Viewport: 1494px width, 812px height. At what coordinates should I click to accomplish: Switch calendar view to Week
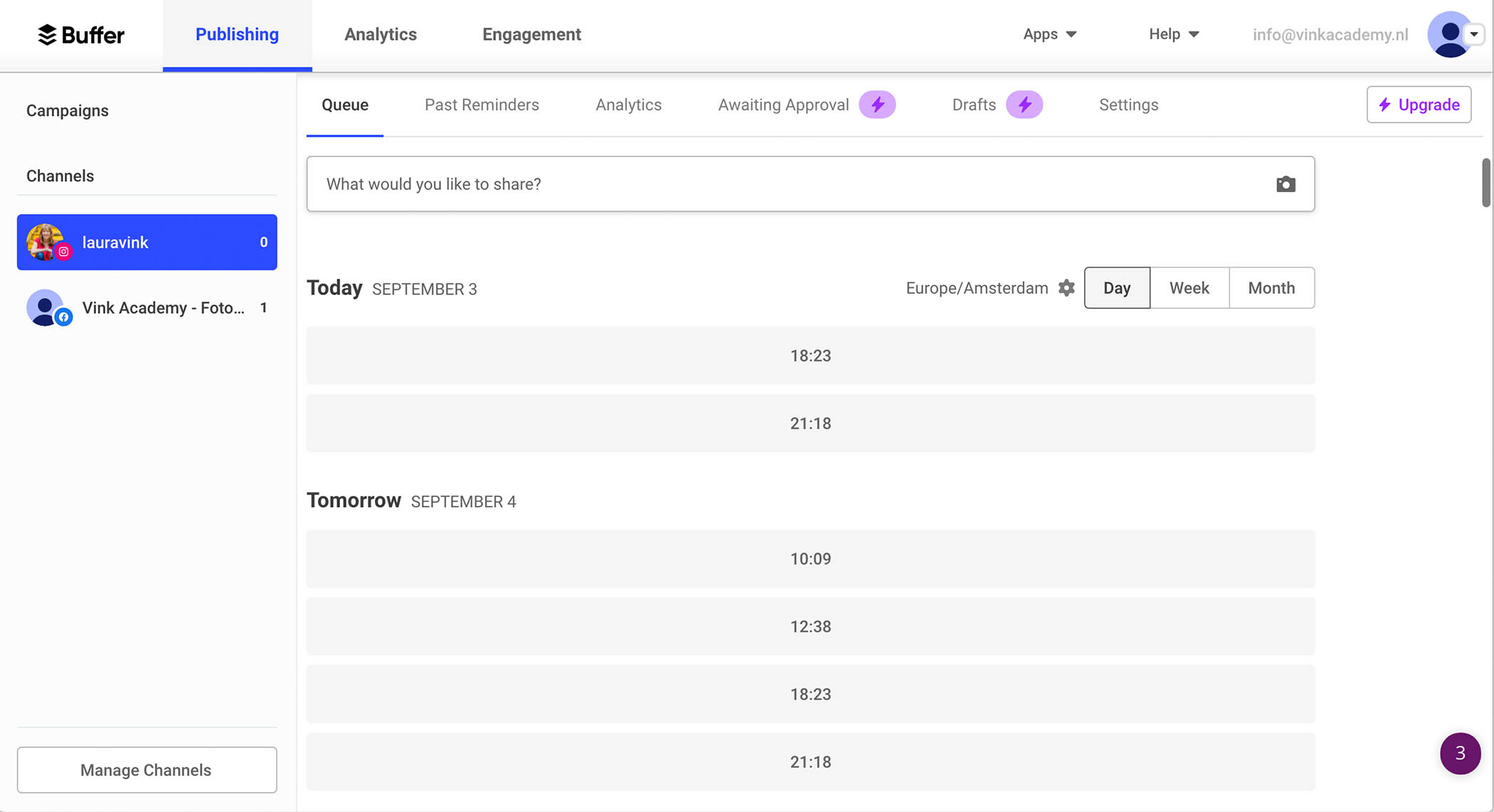(1189, 288)
